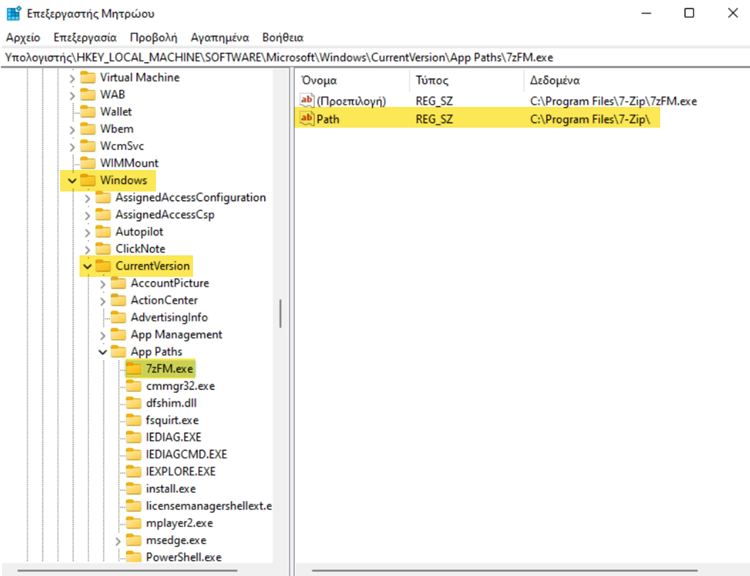Click the string value icon beside Path
Viewport: 750px width, 576px height.
(x=307, y=118)
